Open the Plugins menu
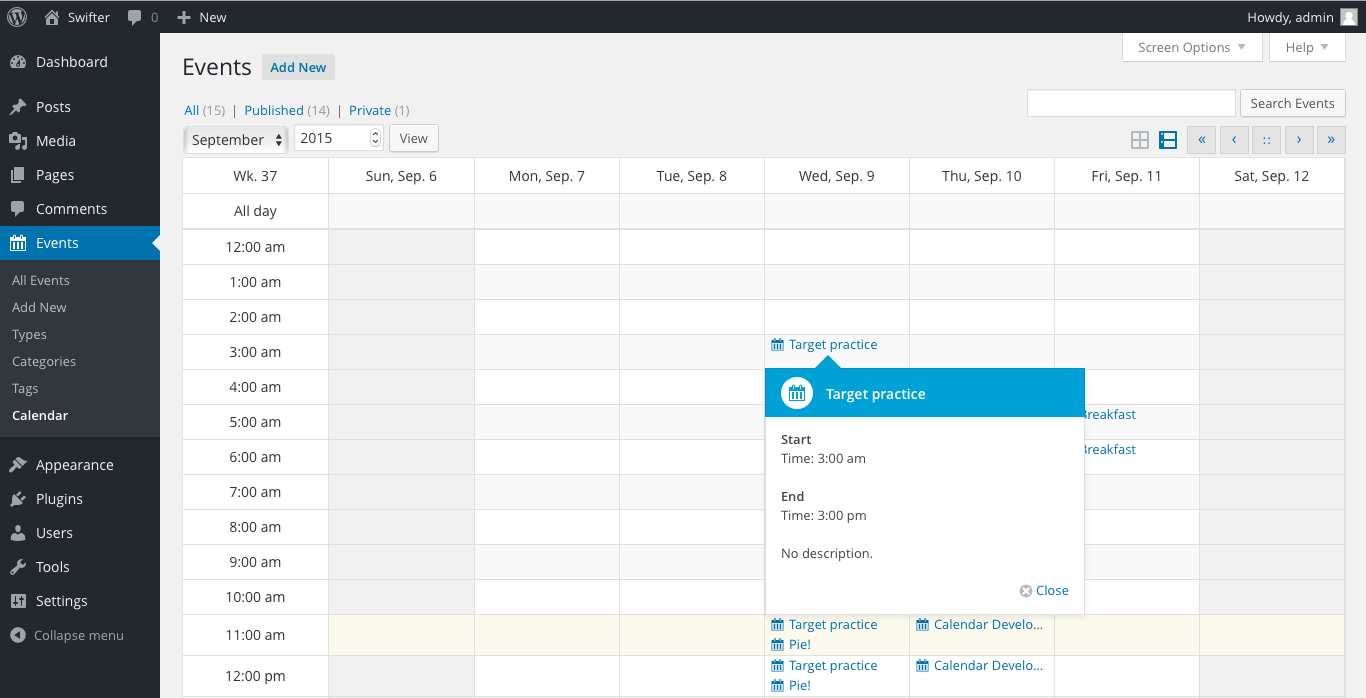Image resolution: width=1366 pixels, height=698 pixels. click(80, 499)
